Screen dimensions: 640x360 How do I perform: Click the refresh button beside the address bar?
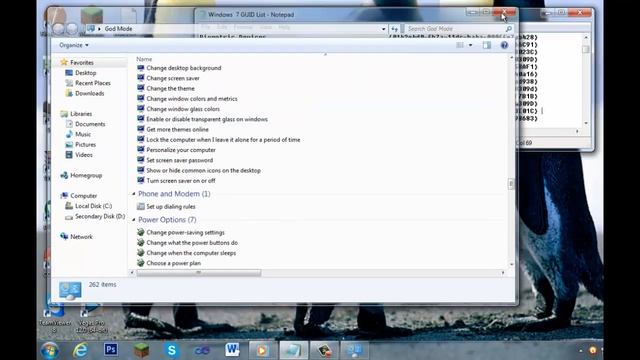(394, 29)
